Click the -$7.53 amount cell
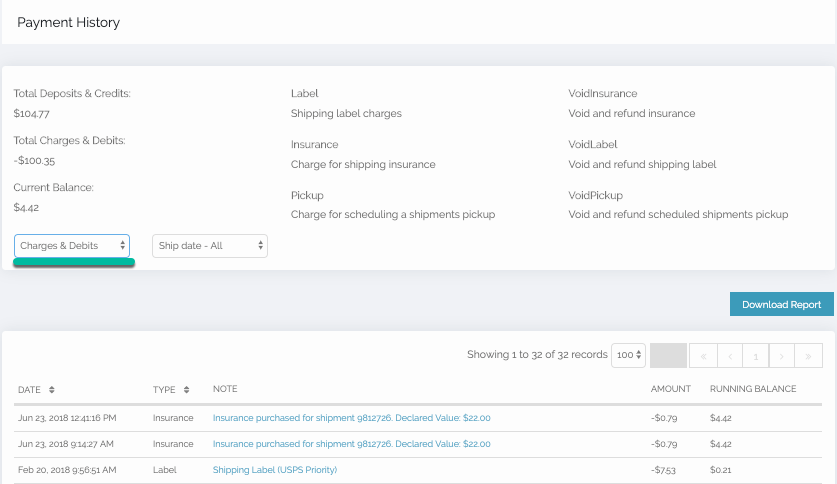This screenshot has height=484, width=837. pos(663,470)
